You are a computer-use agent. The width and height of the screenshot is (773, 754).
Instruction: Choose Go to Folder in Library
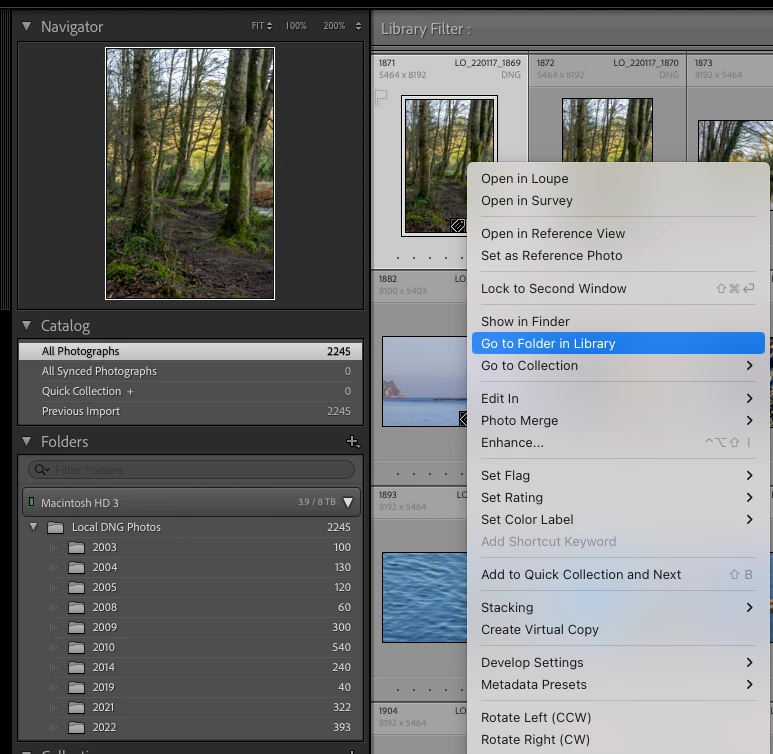[618, 343]
